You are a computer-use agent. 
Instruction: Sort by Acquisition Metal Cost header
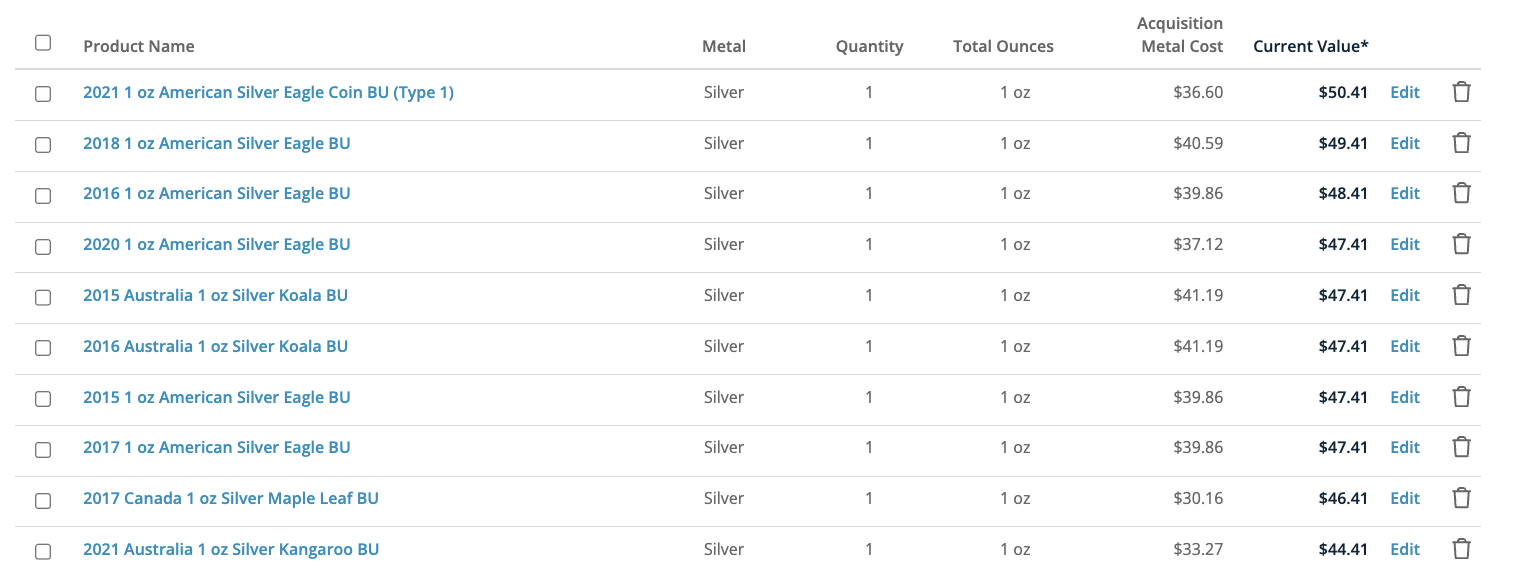1180,35
